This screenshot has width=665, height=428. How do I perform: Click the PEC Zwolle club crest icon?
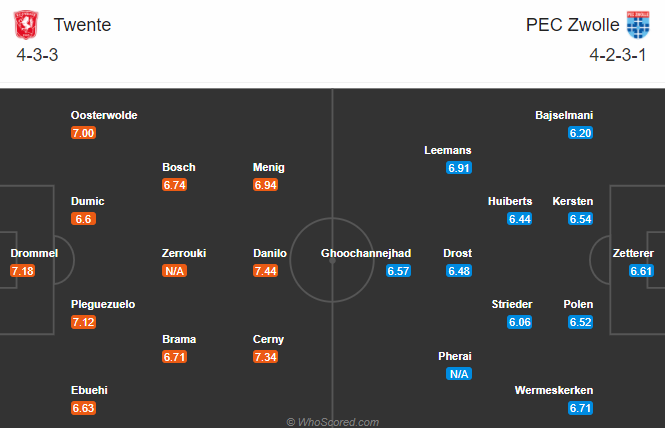[637, 24]
